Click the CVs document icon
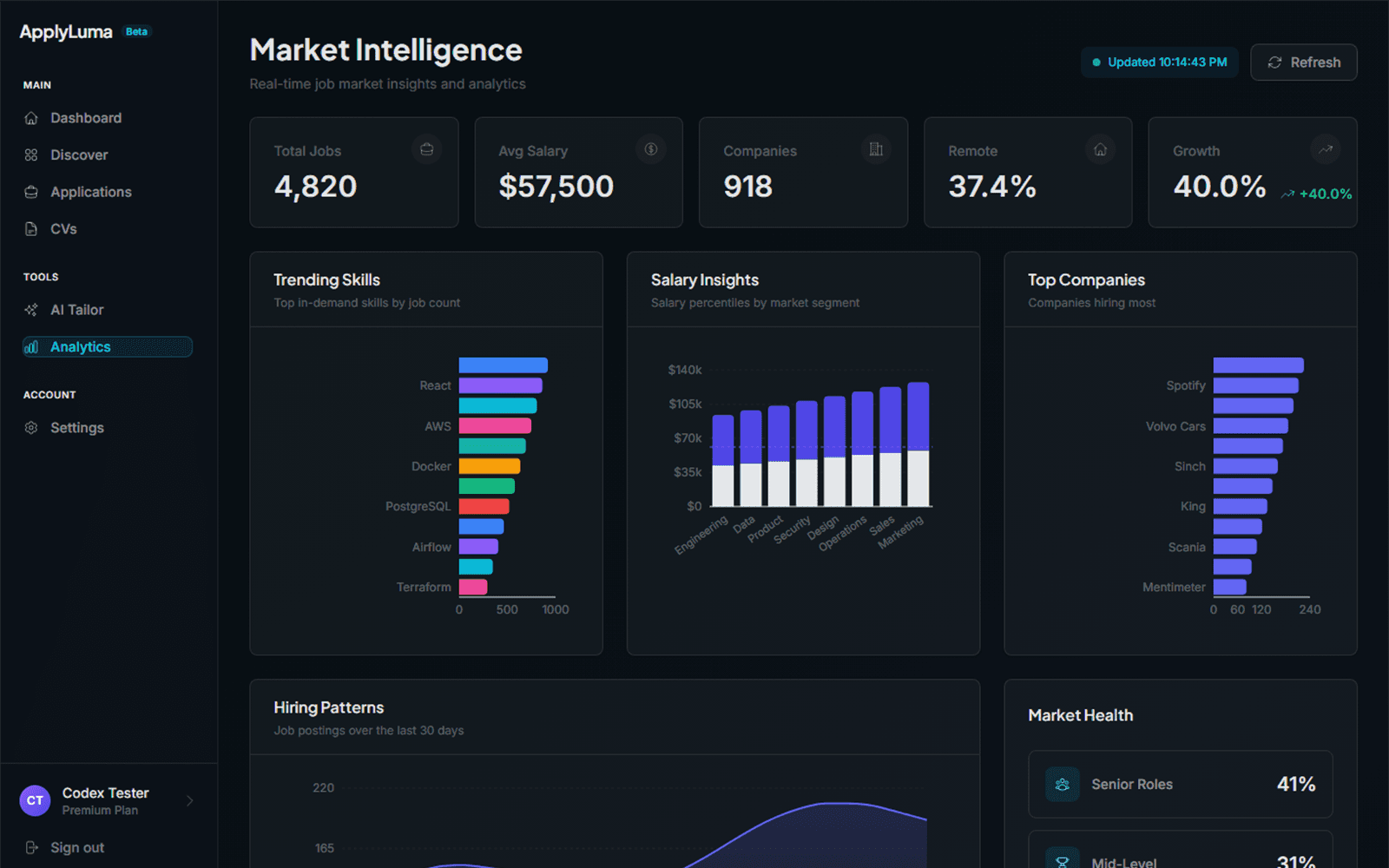The image size is (1389, 868). tap(31, 229)
